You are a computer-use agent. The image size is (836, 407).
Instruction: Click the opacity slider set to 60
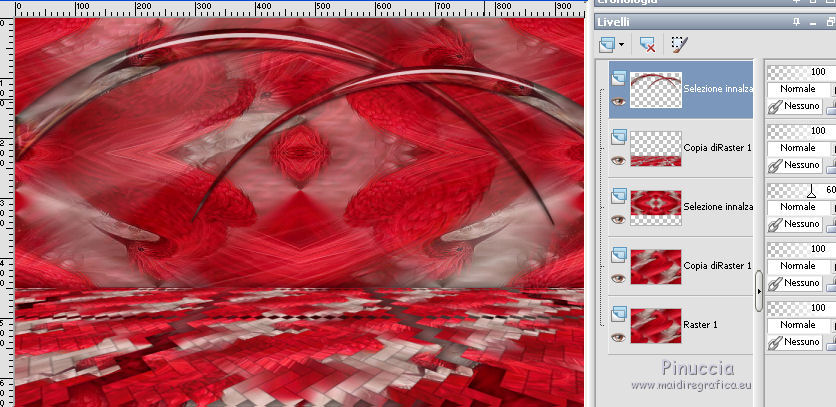(x=800, y=190)
